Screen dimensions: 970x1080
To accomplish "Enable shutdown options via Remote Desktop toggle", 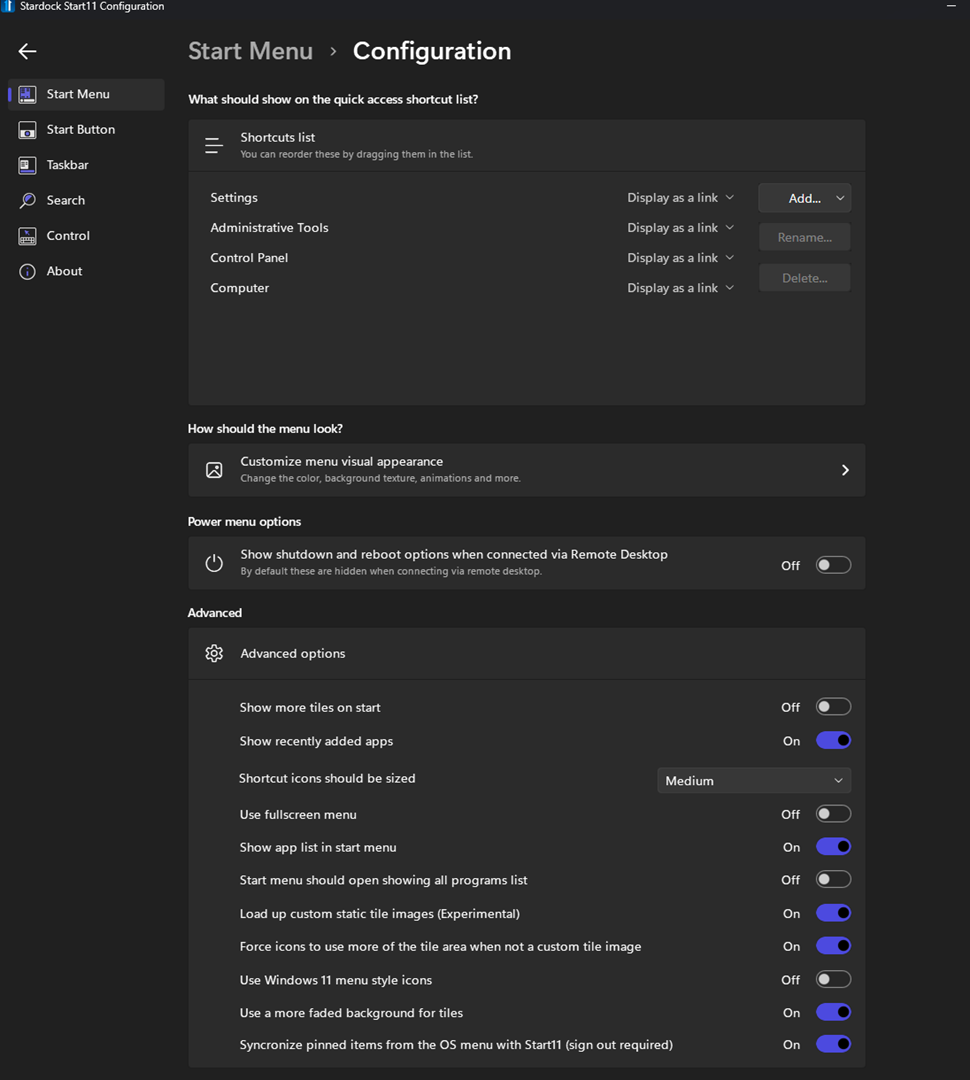I will tap(833, 565).
